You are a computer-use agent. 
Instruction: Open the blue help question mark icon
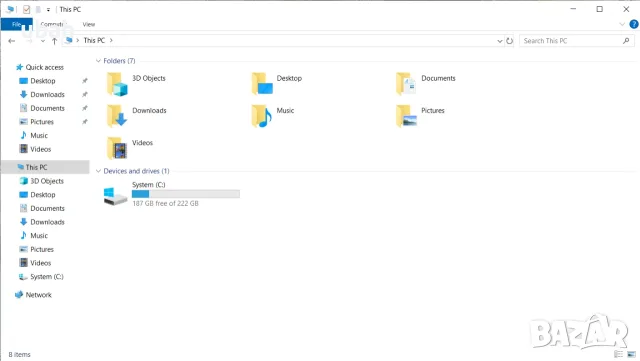pyautogui.click(x=633, y=24)
